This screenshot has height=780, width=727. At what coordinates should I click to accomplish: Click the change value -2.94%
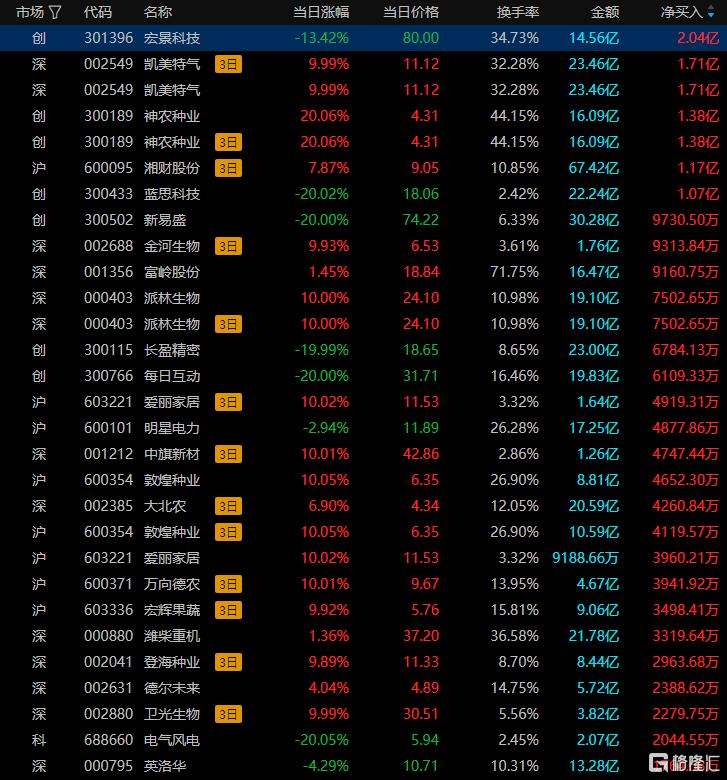point(326,428)
